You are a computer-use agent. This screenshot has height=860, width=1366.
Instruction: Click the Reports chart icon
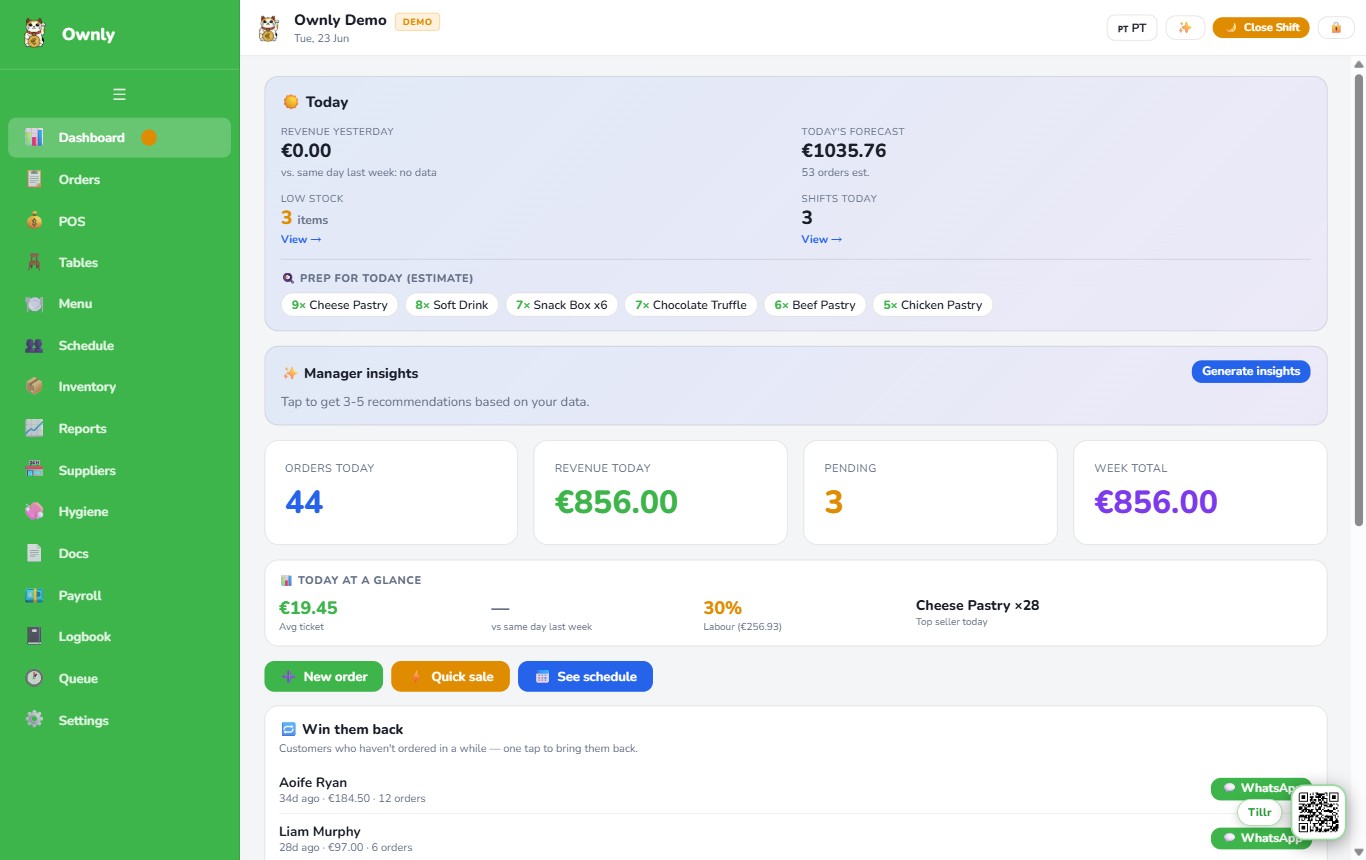(35, 429)
